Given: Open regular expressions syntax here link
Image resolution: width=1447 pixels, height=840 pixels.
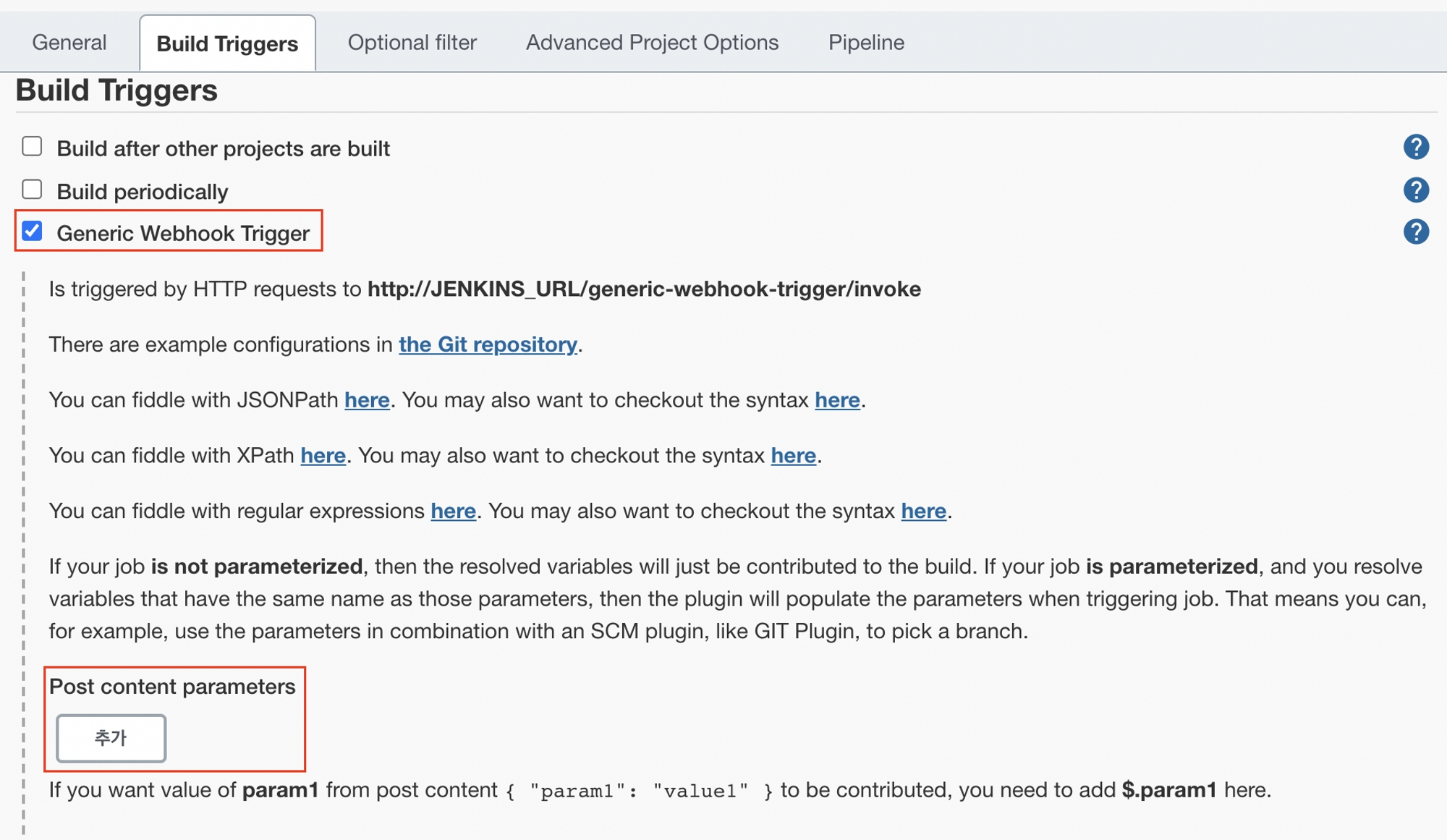Looking at the screenshot, I should (923, 512).
